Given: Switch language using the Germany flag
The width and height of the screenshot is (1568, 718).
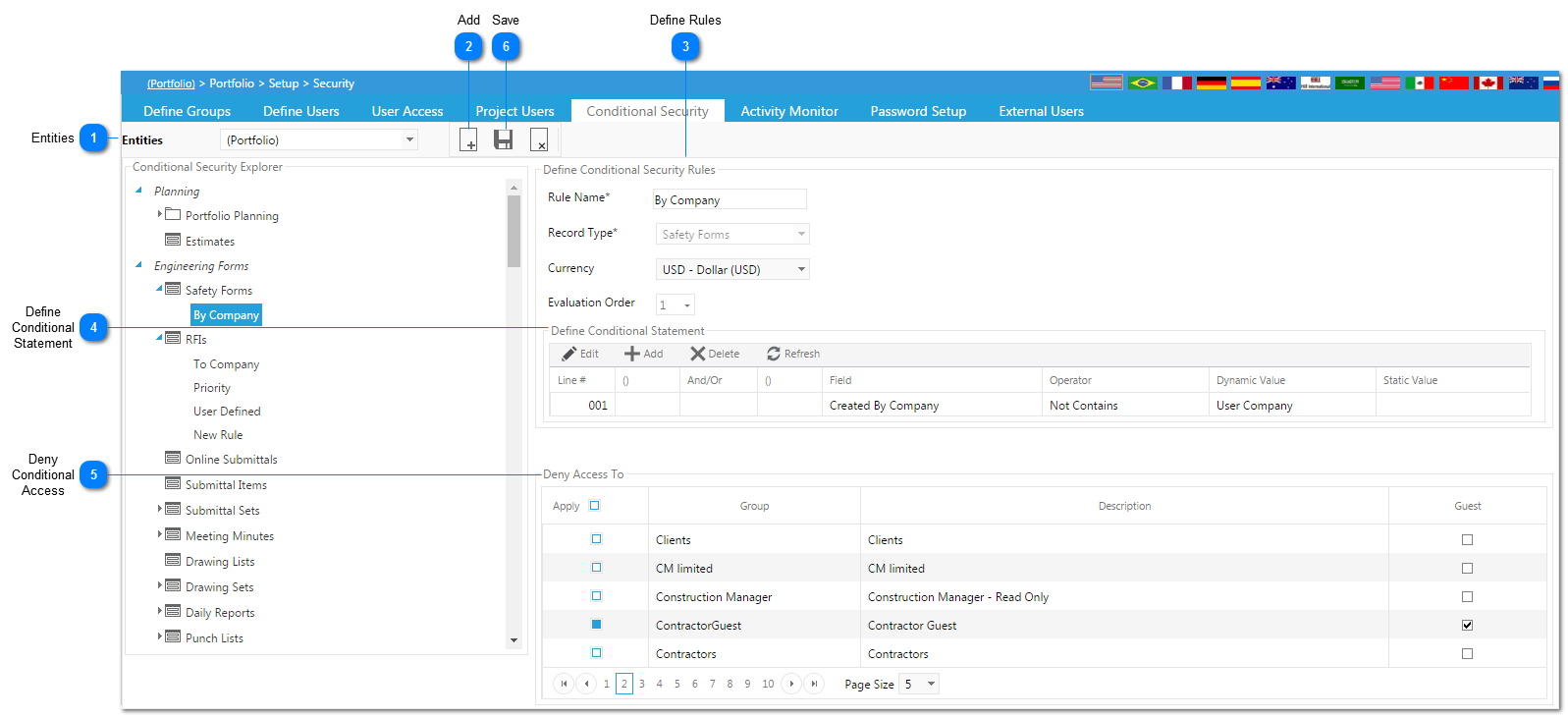Looking at the screenshot, I should pos(1212,83).
